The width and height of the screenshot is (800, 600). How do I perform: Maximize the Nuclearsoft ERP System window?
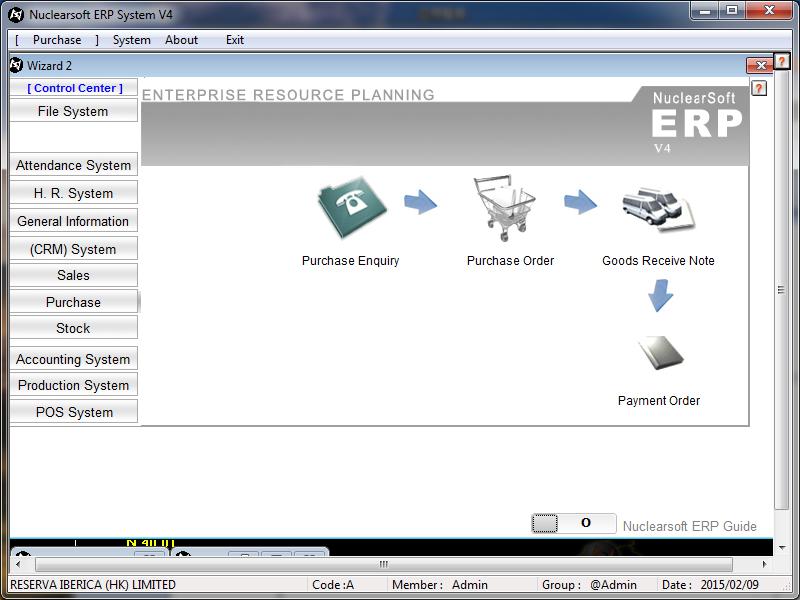732,11
